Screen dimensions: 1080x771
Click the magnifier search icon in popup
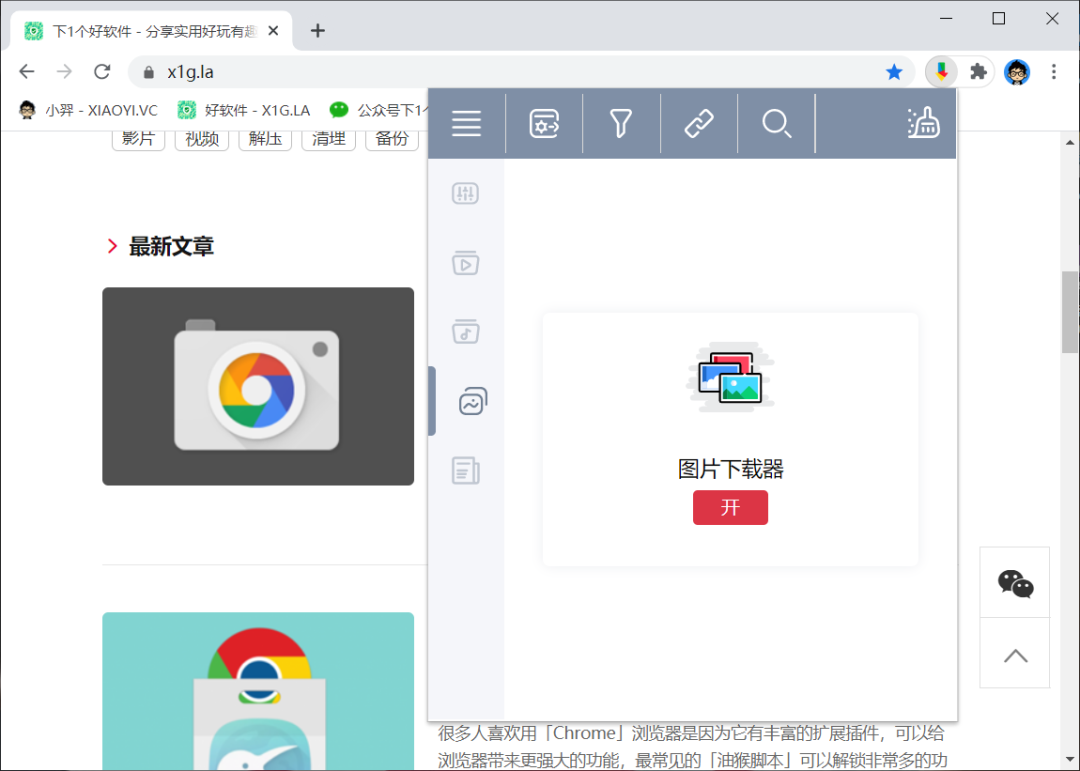[776, 124]
